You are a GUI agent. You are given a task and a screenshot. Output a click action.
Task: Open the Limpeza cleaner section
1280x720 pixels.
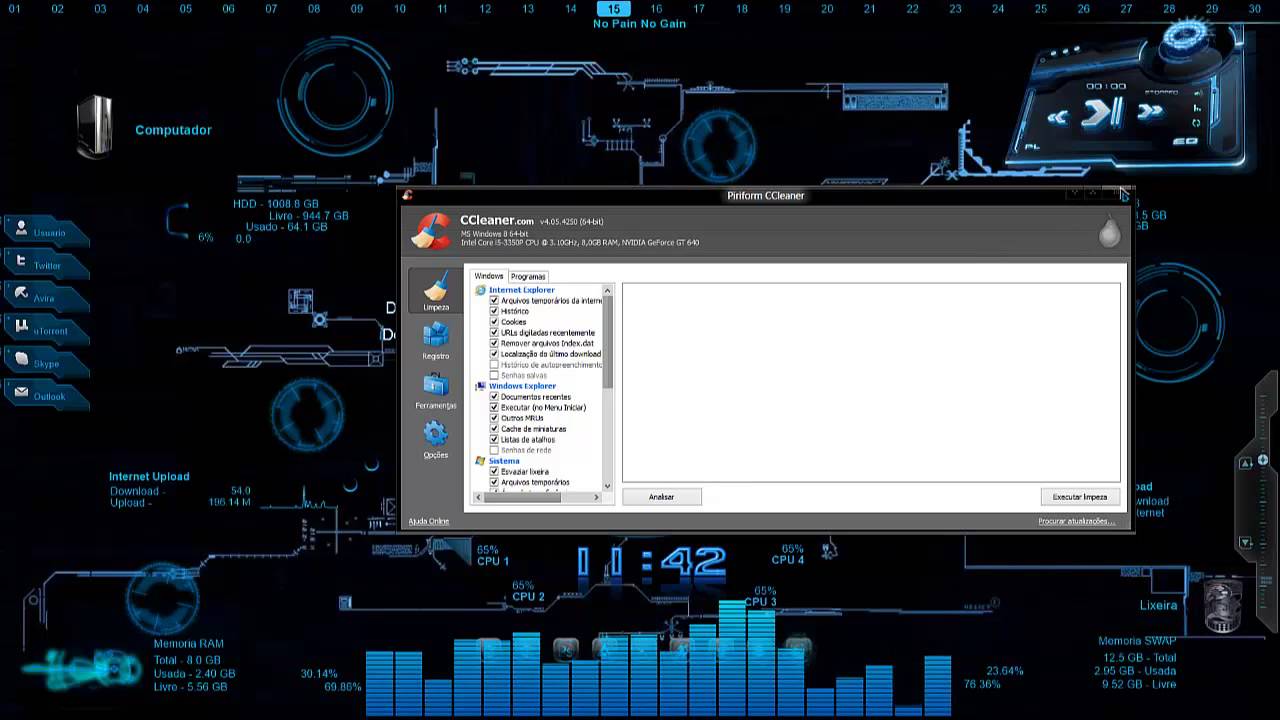click(435, 291)
